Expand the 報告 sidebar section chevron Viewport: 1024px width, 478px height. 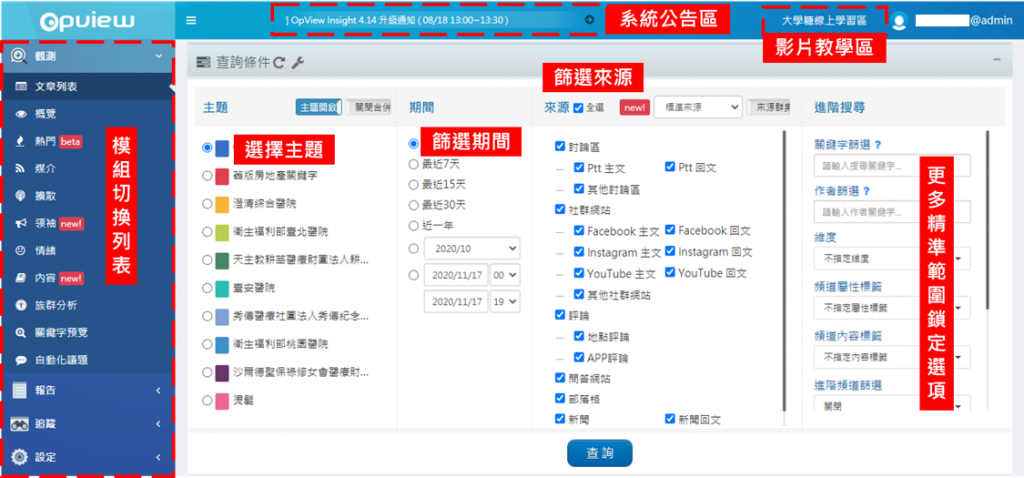tap(159, 390)
